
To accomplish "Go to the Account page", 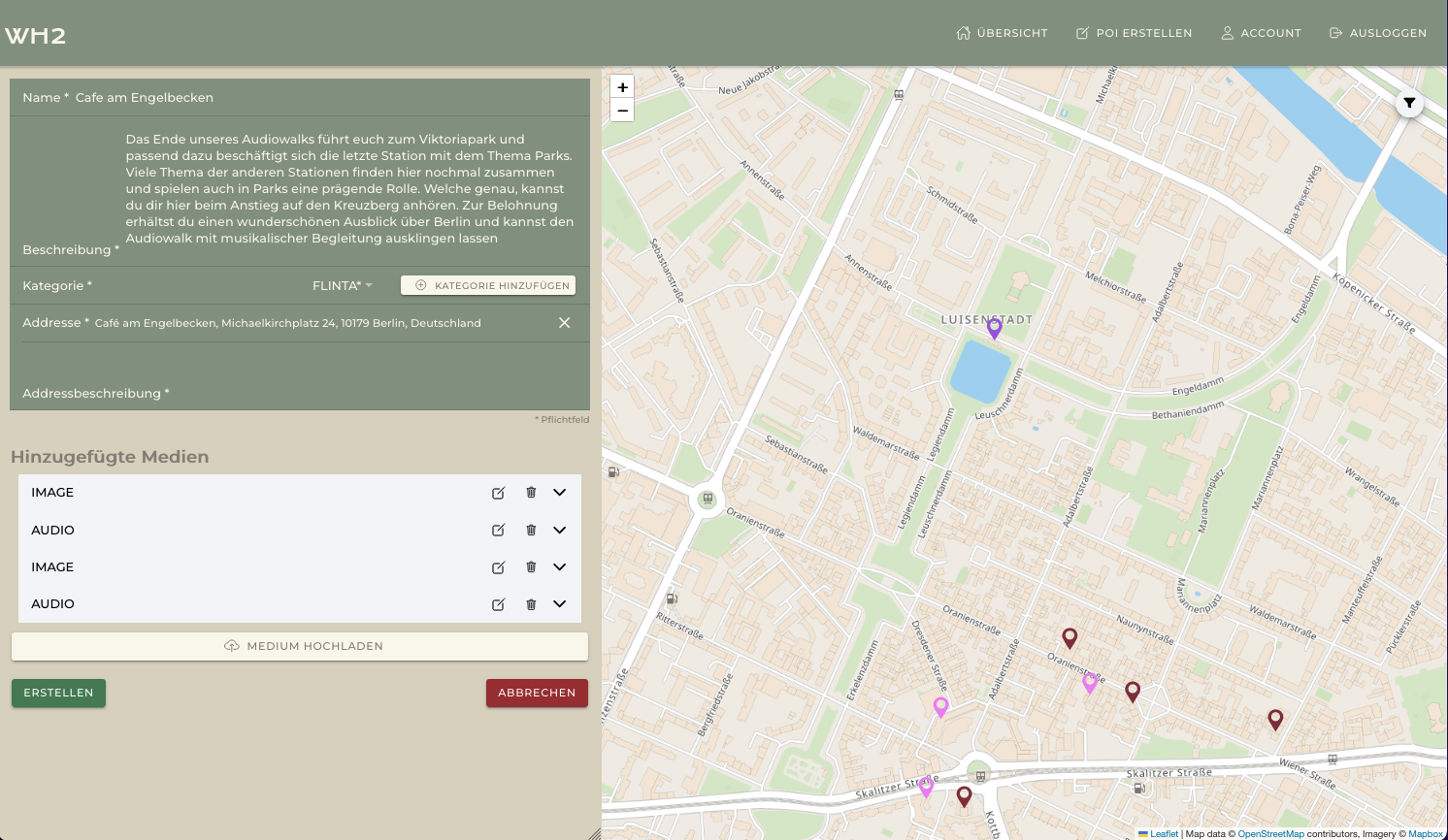I will pyautogui.click(x=1261, y=33).
